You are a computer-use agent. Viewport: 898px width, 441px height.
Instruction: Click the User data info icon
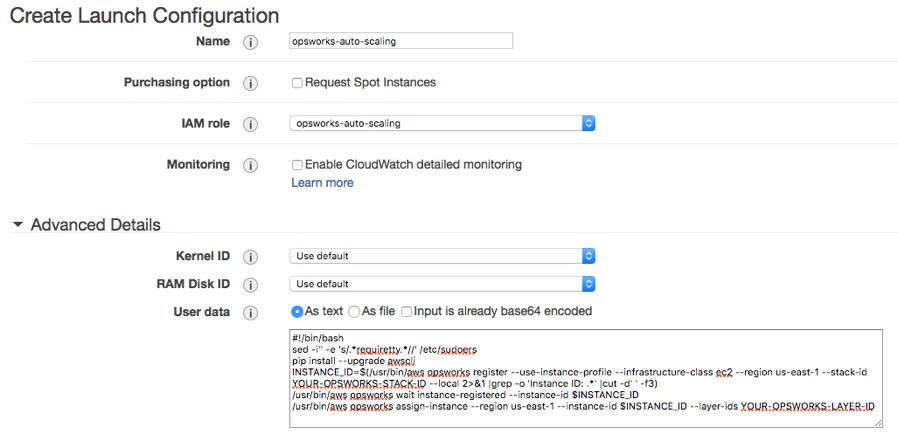point(250,313)
